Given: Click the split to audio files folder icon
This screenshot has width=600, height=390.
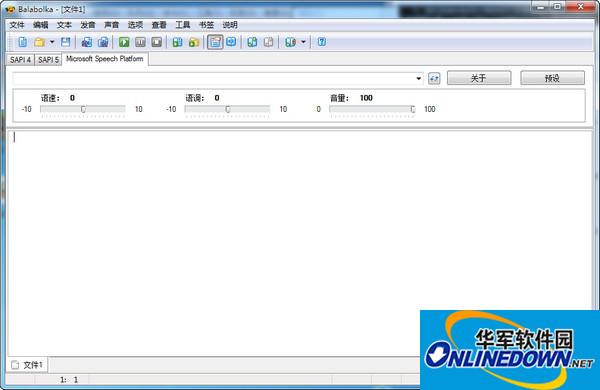Looking at the screenshot, I should click(x=194, y=42).
